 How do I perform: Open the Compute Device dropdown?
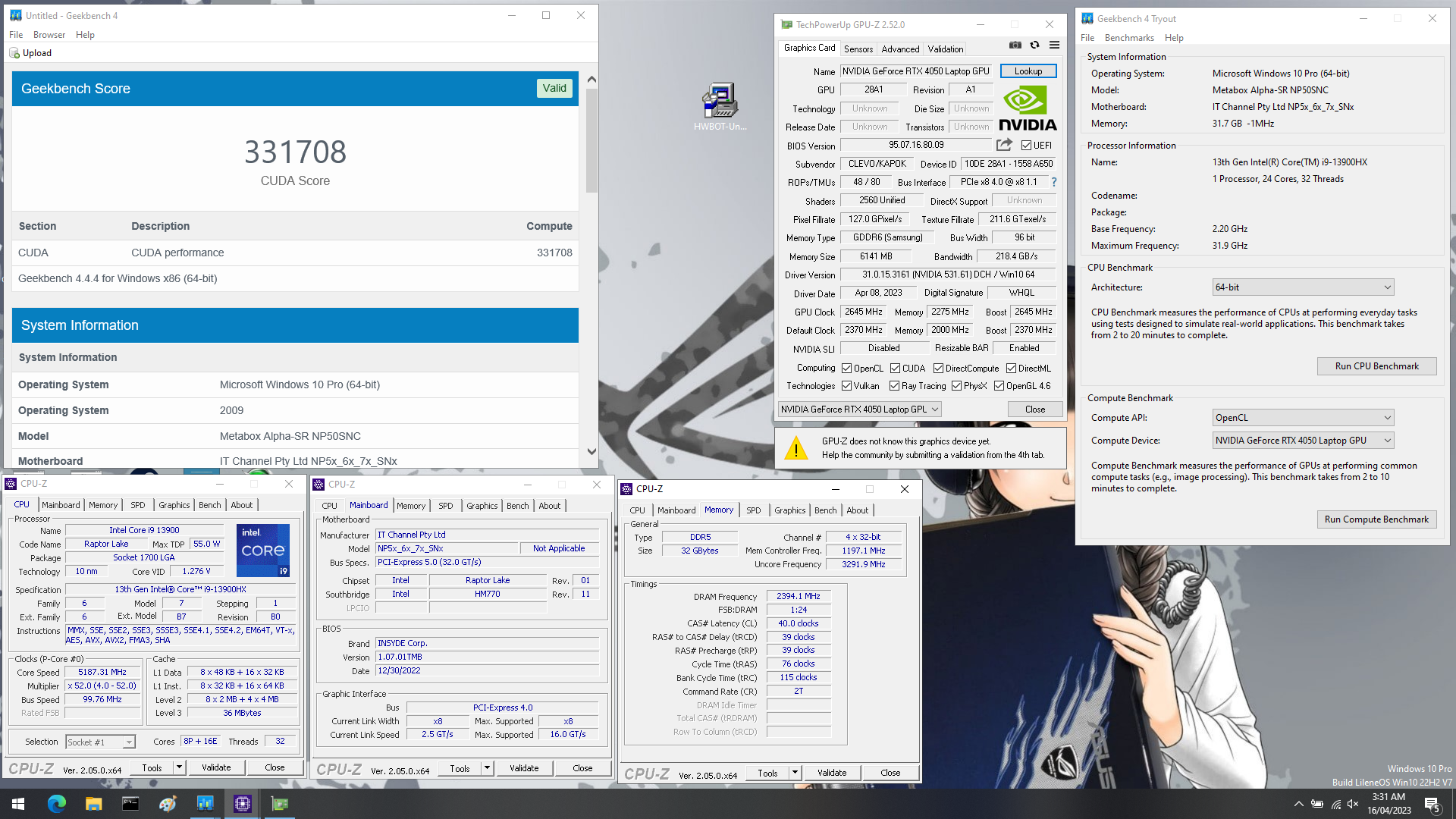[x=1303, y=441]
